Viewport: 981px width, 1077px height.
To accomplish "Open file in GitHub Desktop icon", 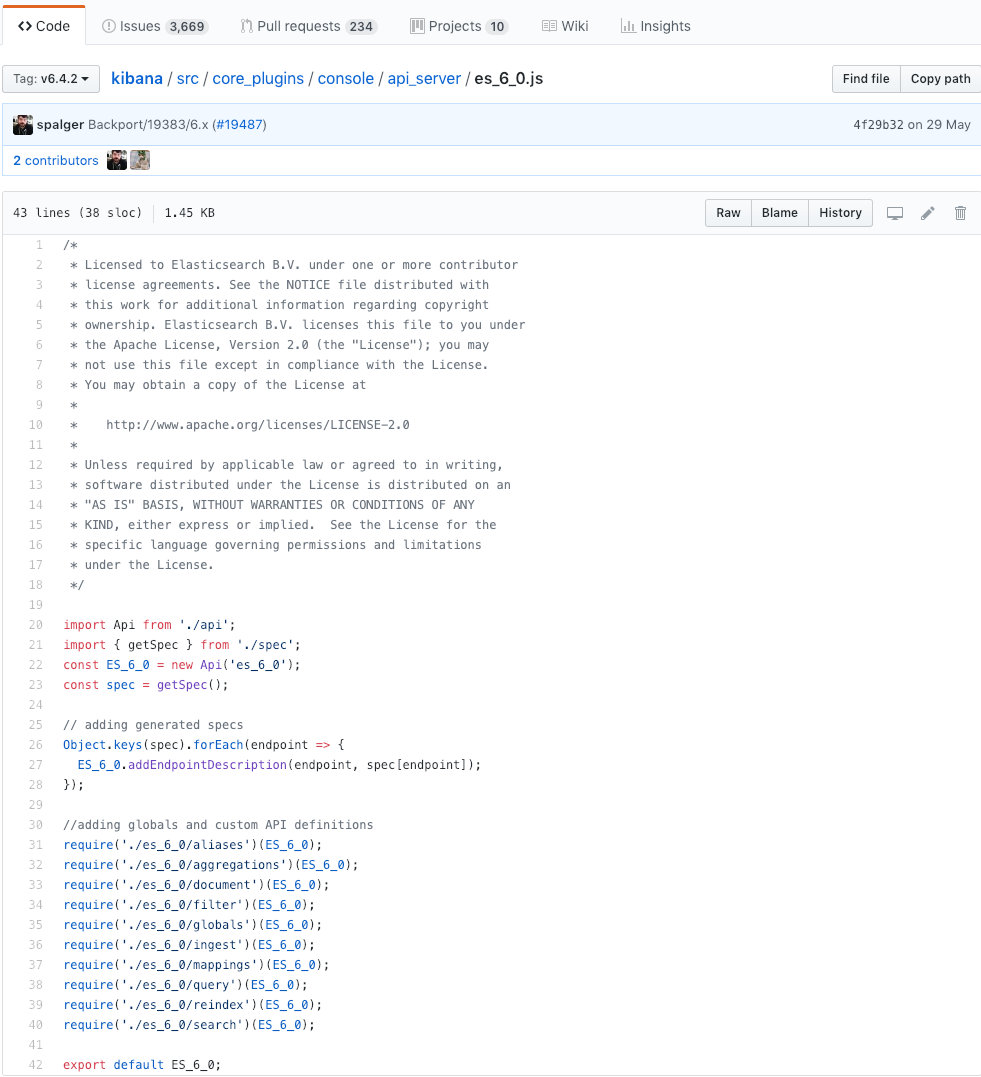I will click(894, 213).
